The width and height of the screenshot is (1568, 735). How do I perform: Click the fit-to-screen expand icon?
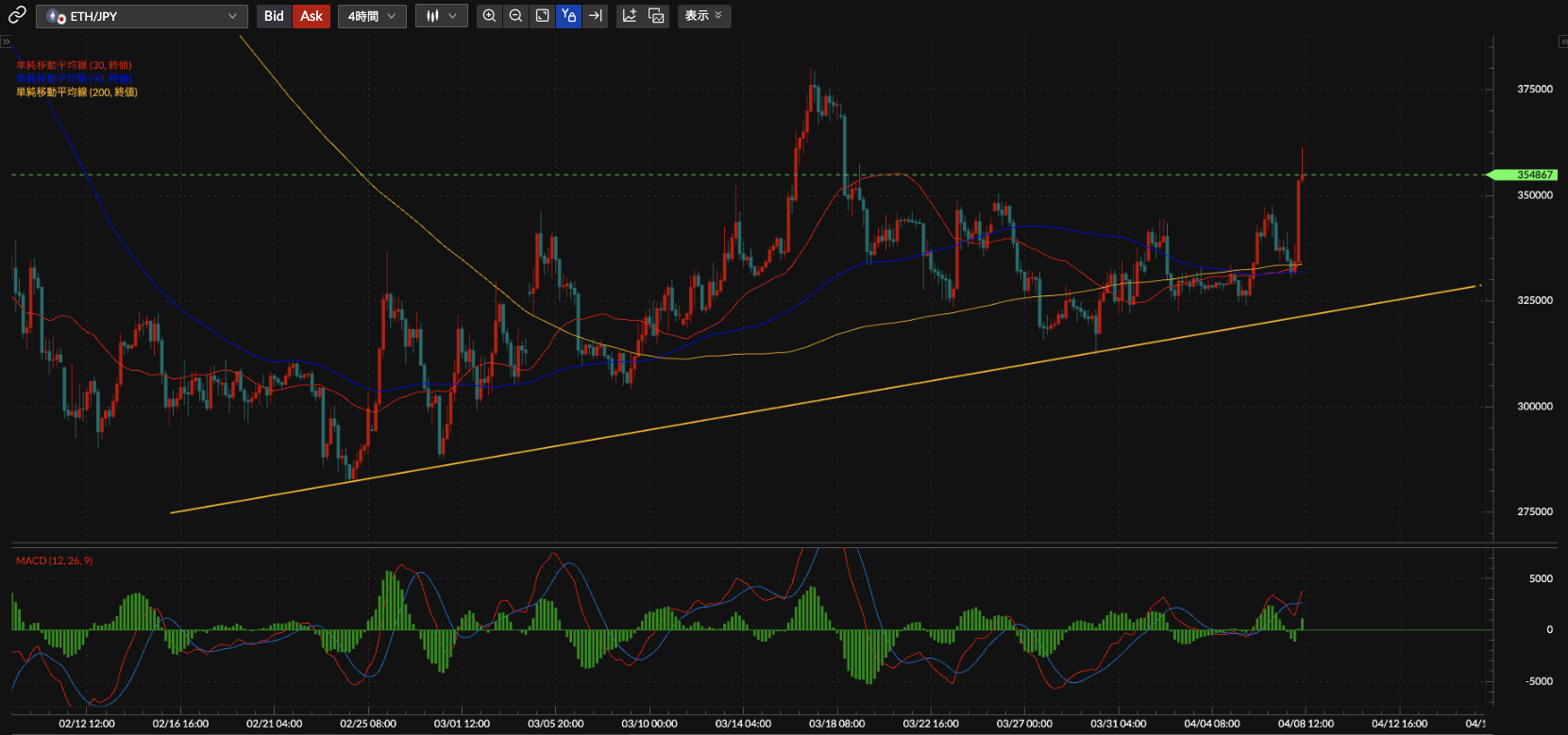[542, 16]
